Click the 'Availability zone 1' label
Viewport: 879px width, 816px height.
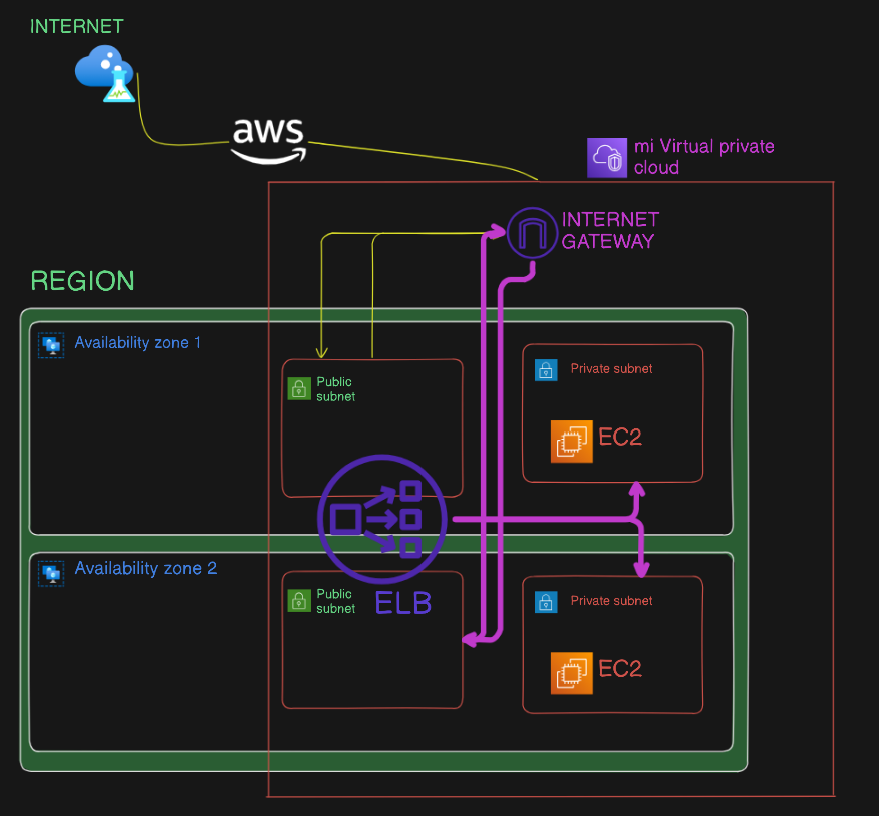137,342
